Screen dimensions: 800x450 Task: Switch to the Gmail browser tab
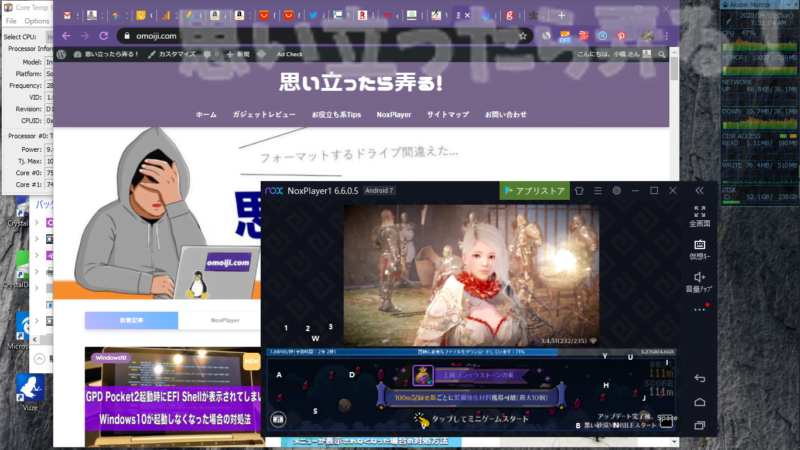67,15
